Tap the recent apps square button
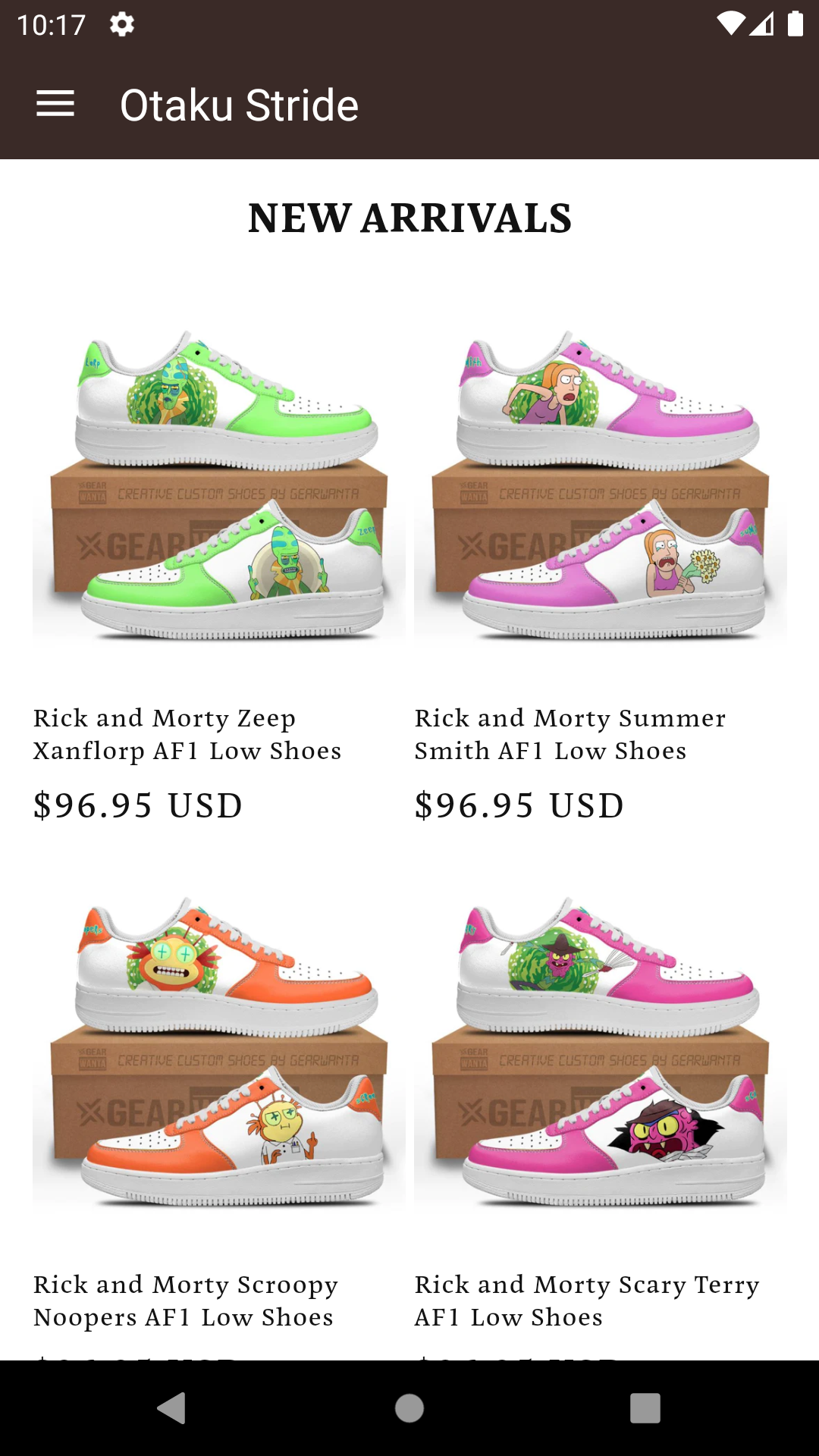 [x=645, y=1408]
